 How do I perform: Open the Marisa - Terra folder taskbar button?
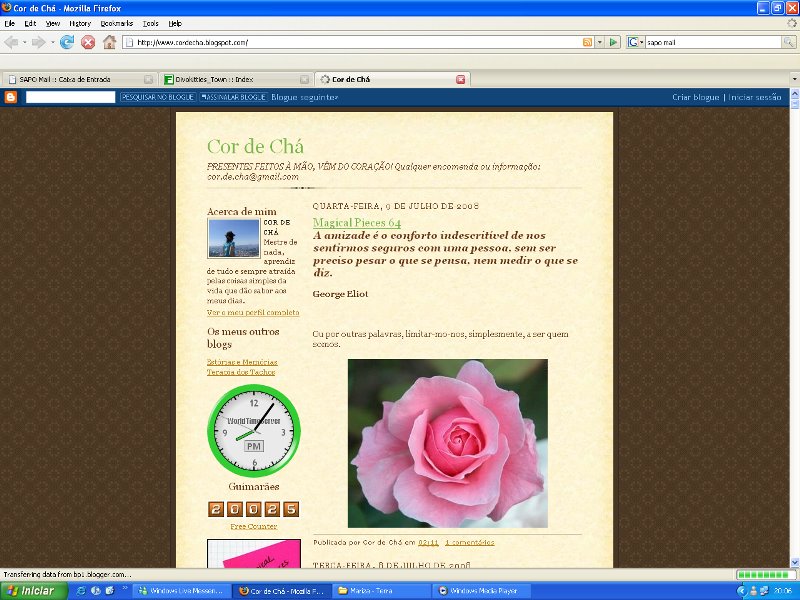382,591
